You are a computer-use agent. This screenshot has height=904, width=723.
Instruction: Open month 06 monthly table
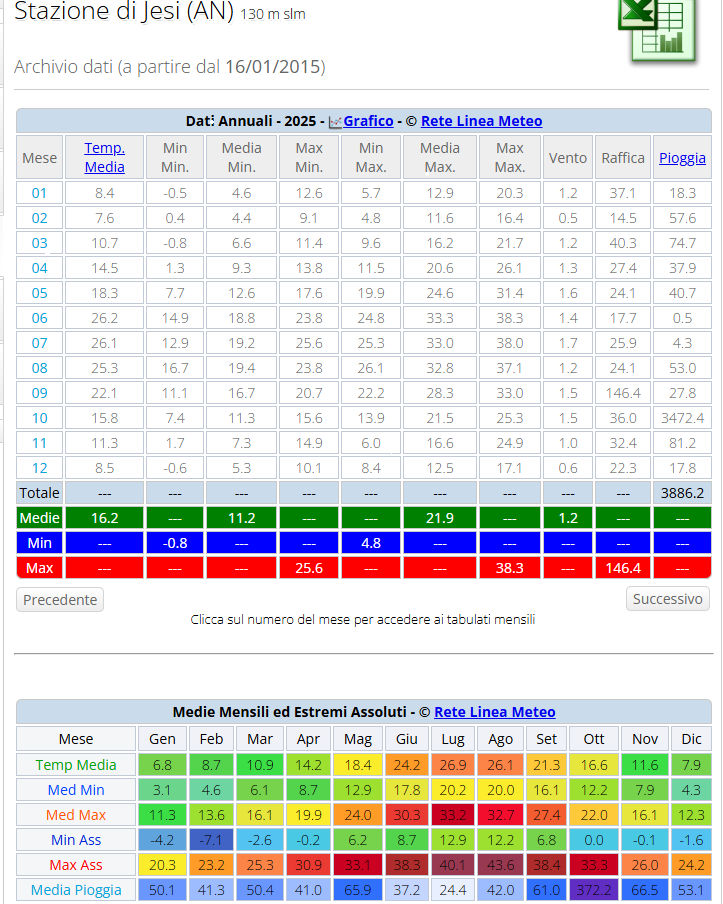tap(39, 318)
